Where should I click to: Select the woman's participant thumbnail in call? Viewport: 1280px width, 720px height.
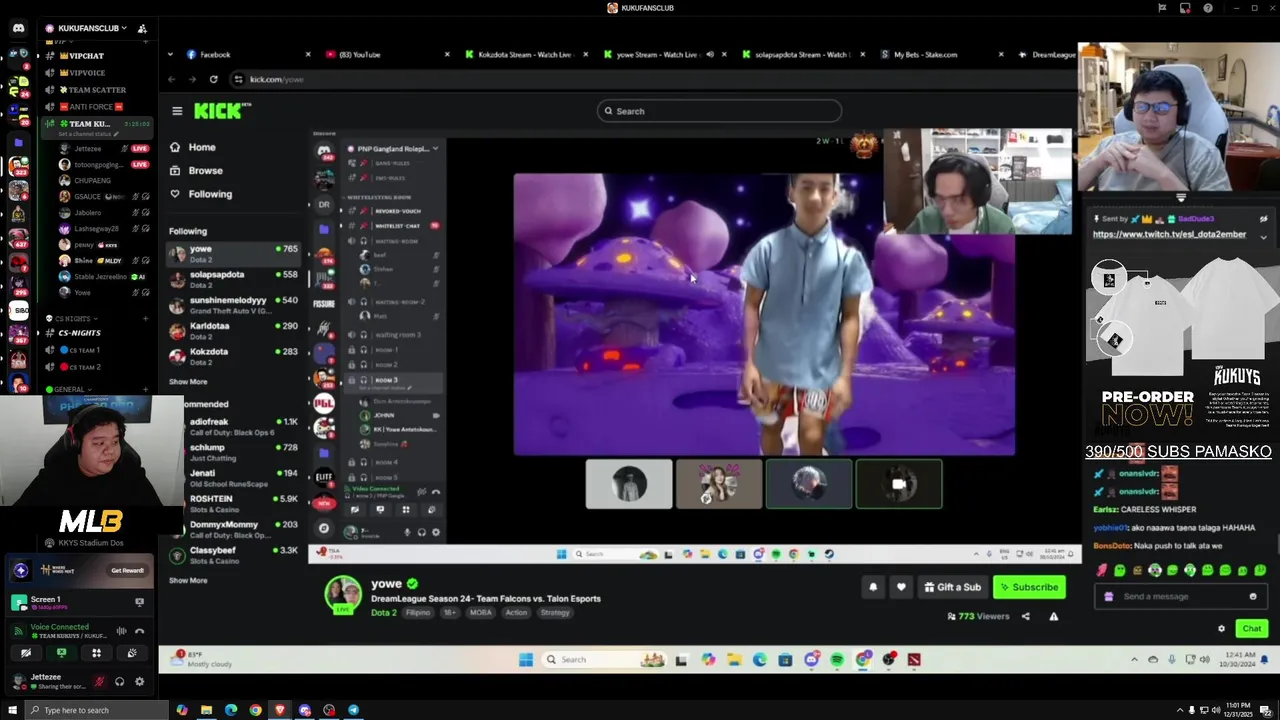coord(719,484)
